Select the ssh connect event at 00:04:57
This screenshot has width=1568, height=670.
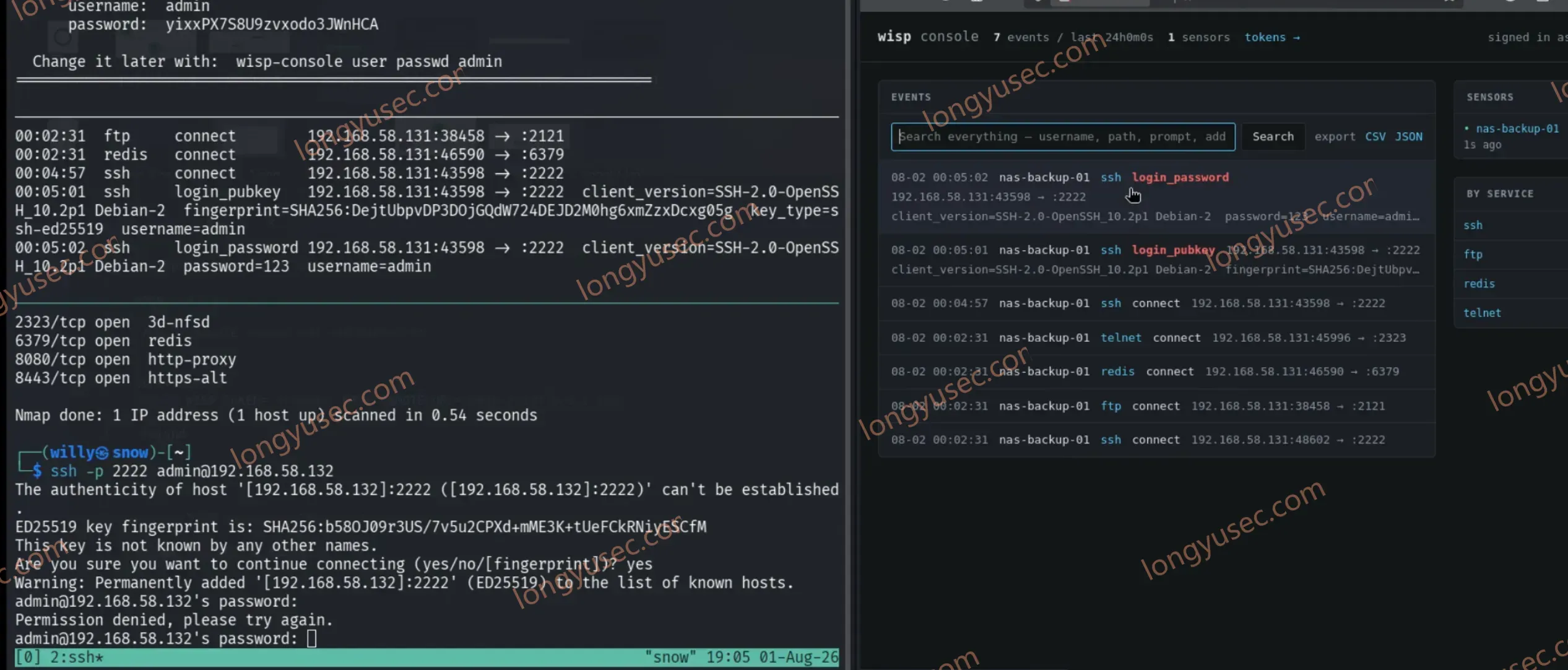(x=1156, y=303)
